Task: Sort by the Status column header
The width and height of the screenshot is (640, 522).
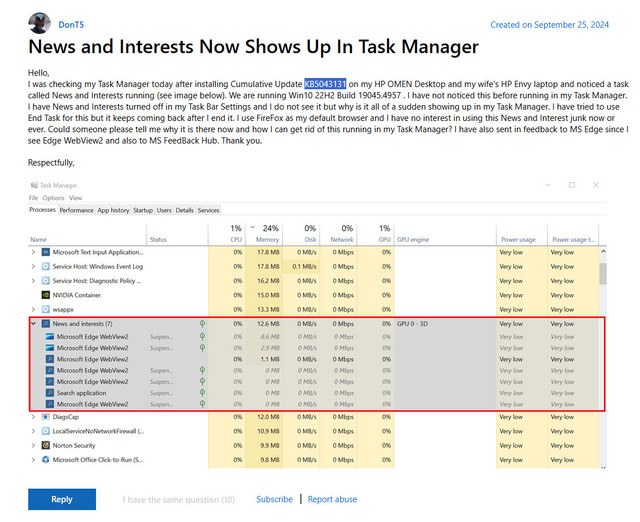Action: point(158,240)
